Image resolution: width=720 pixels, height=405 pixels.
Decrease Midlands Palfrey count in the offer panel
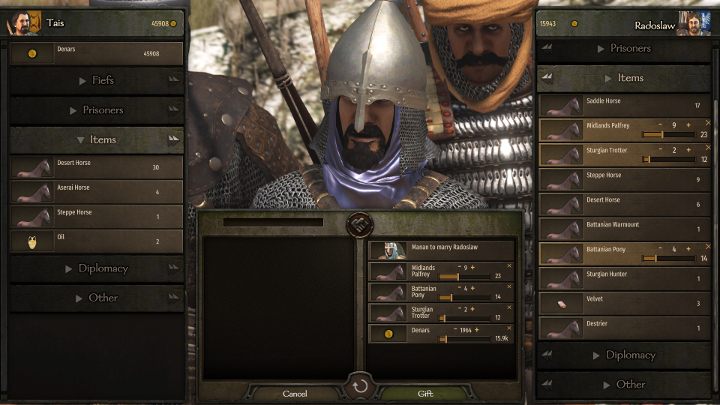coord(459,267)
